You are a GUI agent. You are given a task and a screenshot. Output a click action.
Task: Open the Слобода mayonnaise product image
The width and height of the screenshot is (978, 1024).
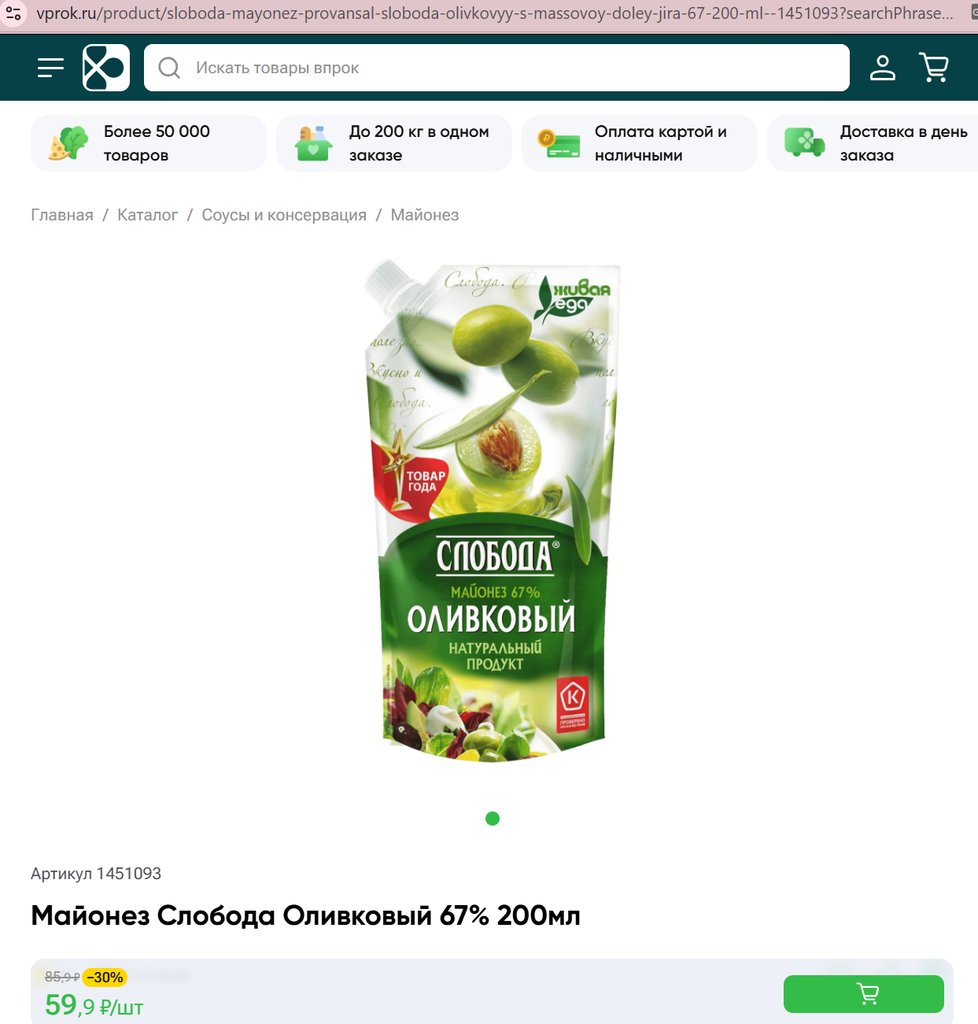tap(491, 511)
